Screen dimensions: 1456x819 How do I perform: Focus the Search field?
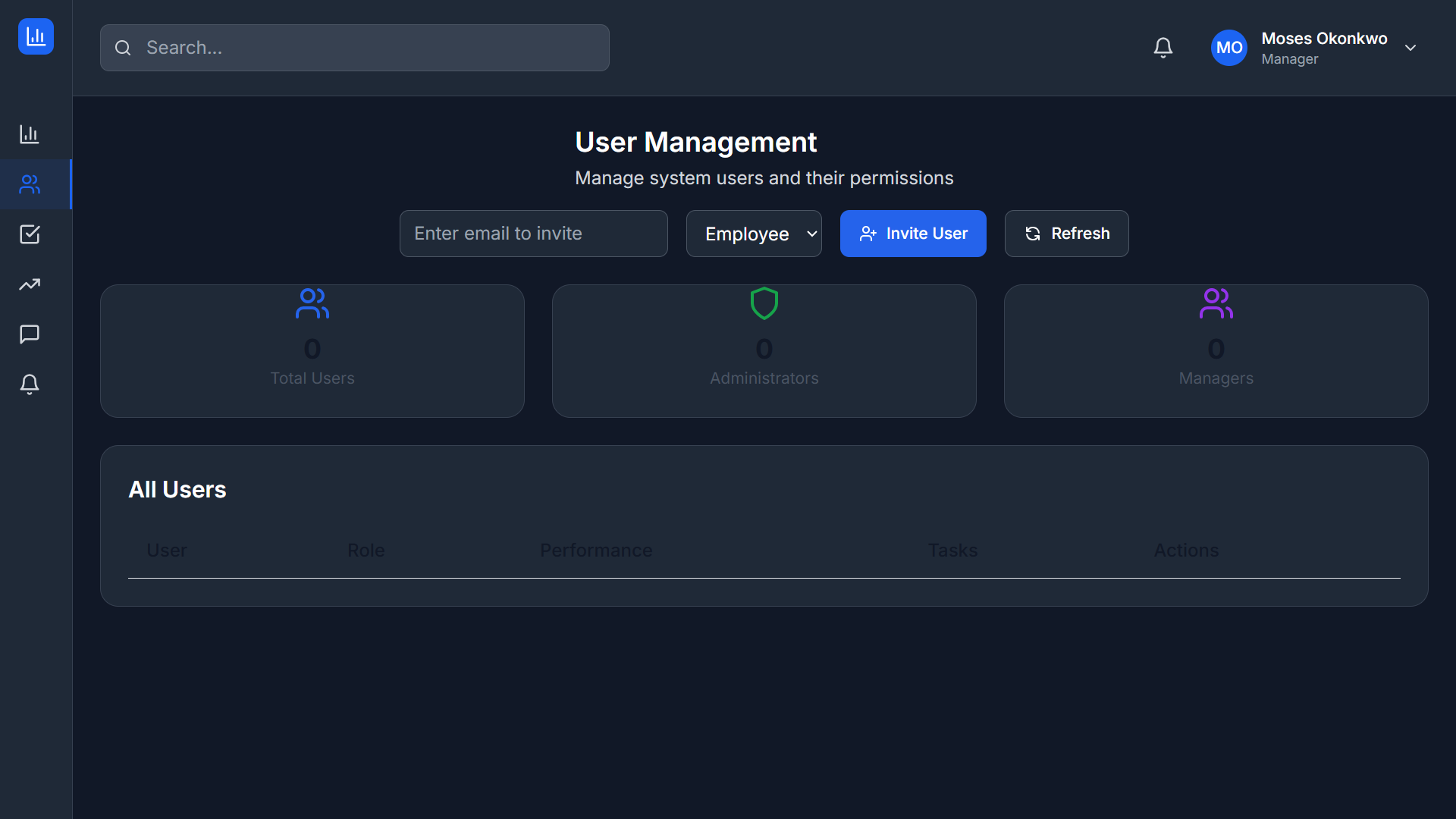354,48
